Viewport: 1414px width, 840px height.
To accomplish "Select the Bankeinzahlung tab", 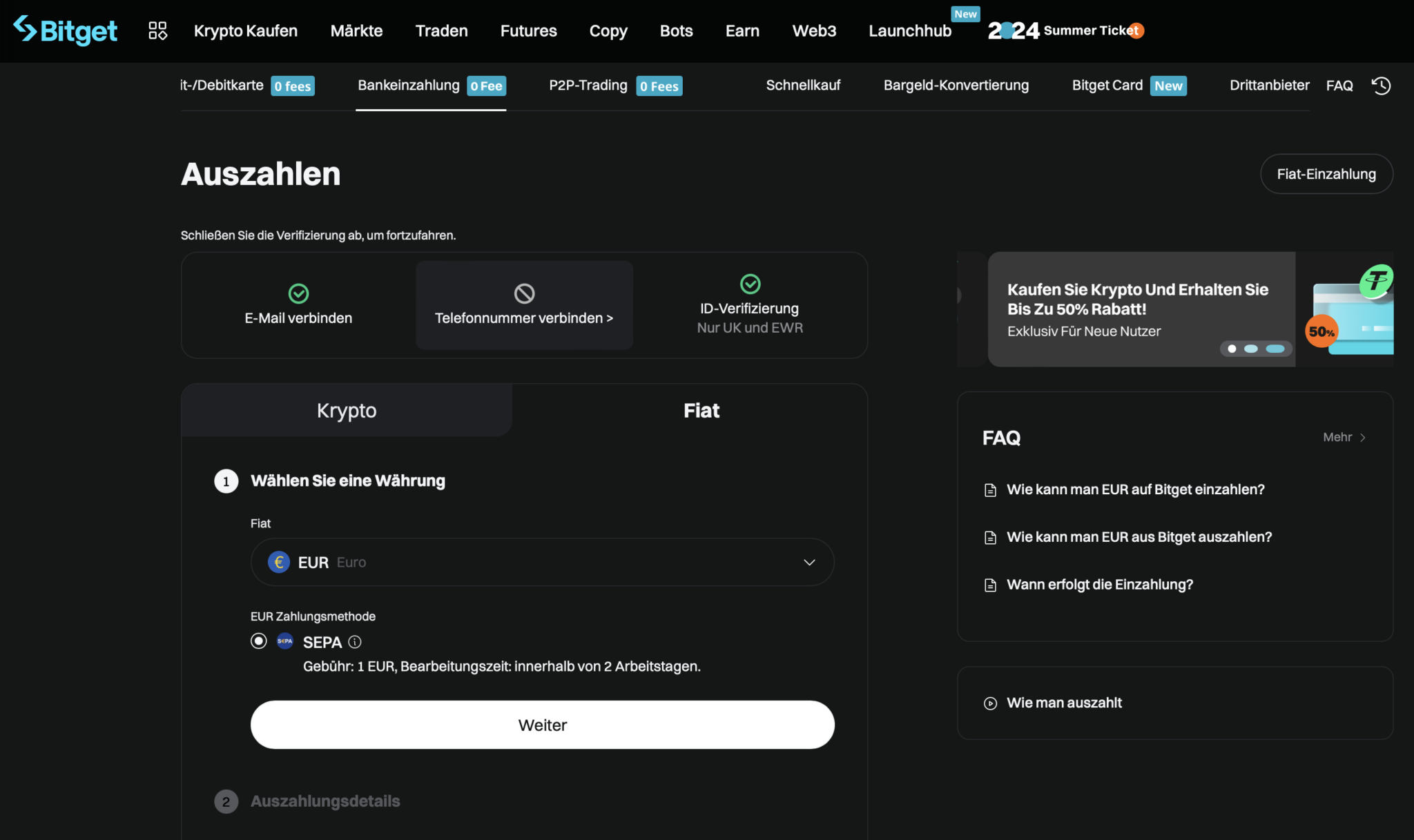I will (409, 85).
